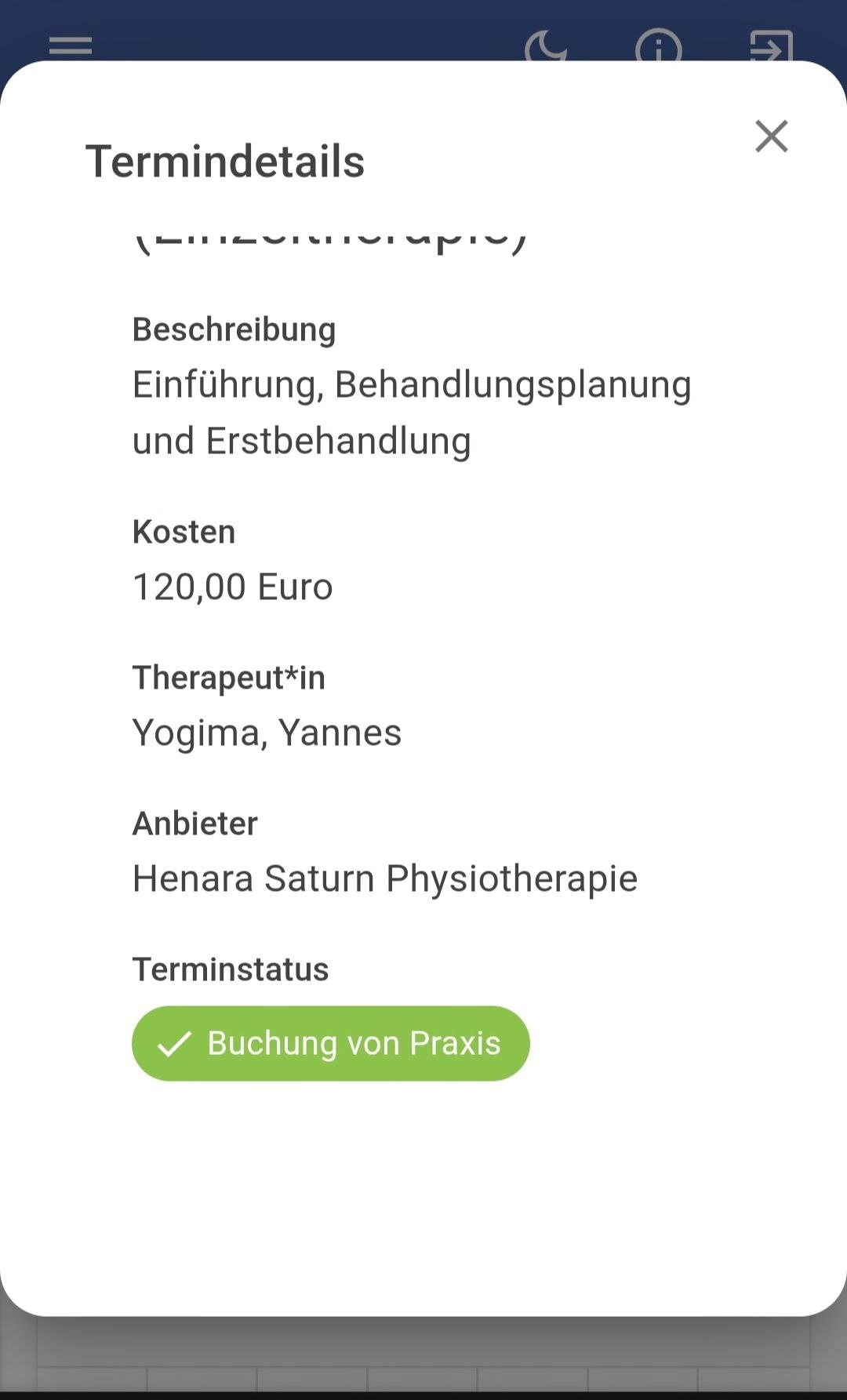This screenshot has height=1400, width=847.
Task: Close the Termindetails dialog
Action: [x=771, y=136]
